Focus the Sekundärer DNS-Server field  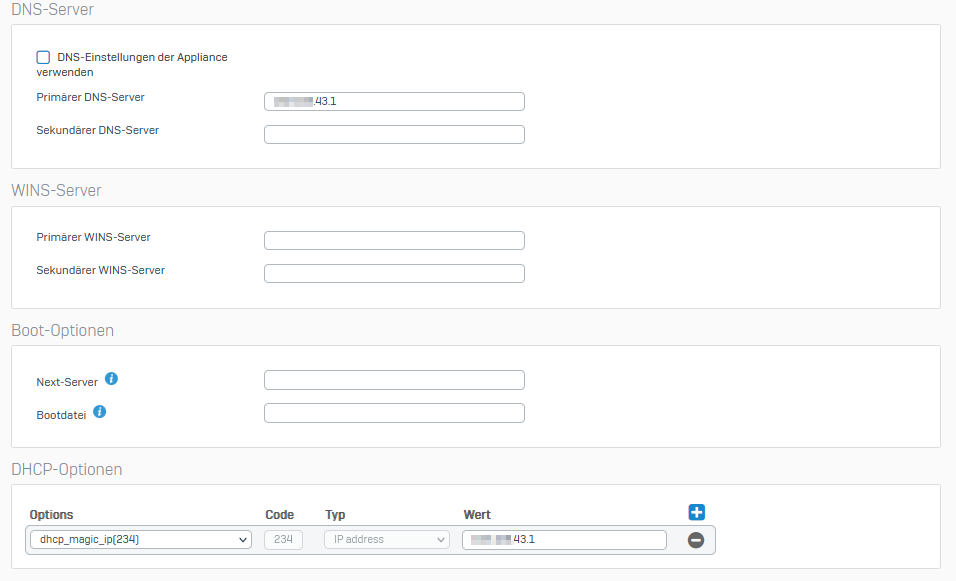pos(394,134)
